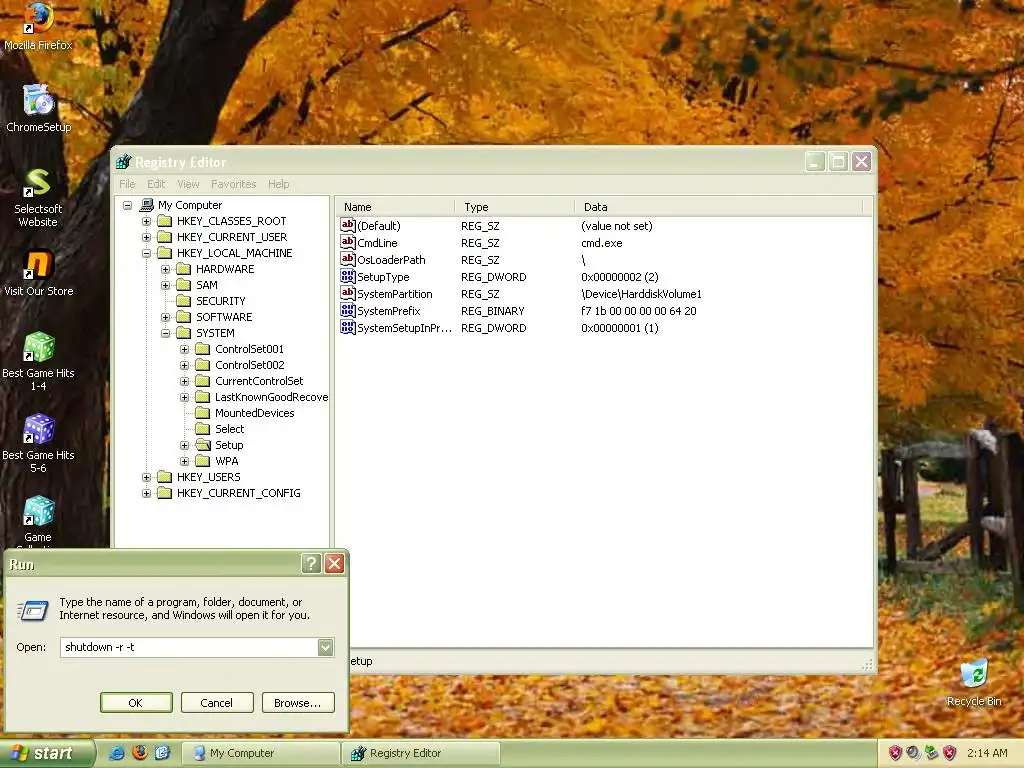This screenshot has height=768, width=1024.
Task: Click the Data column header
Action: point(718,207)
